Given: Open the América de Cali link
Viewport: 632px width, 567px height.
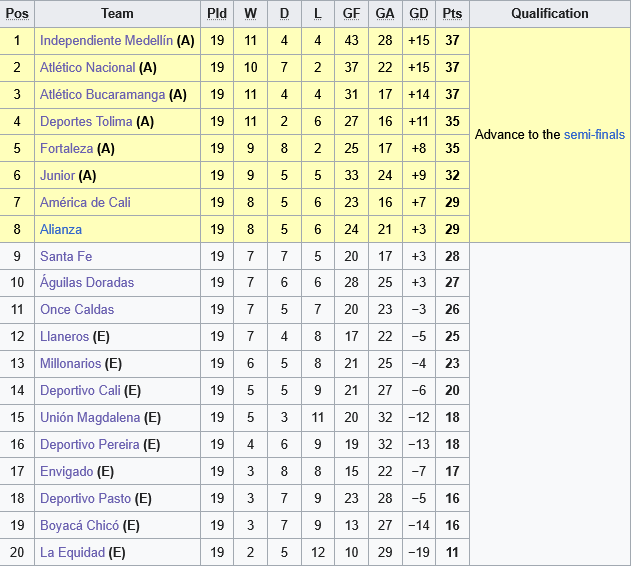Looking at the screenshot, I should point(85,203).
